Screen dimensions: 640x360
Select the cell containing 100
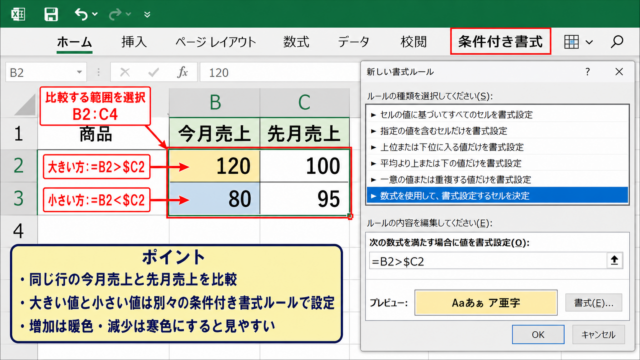tap(304, 166)
